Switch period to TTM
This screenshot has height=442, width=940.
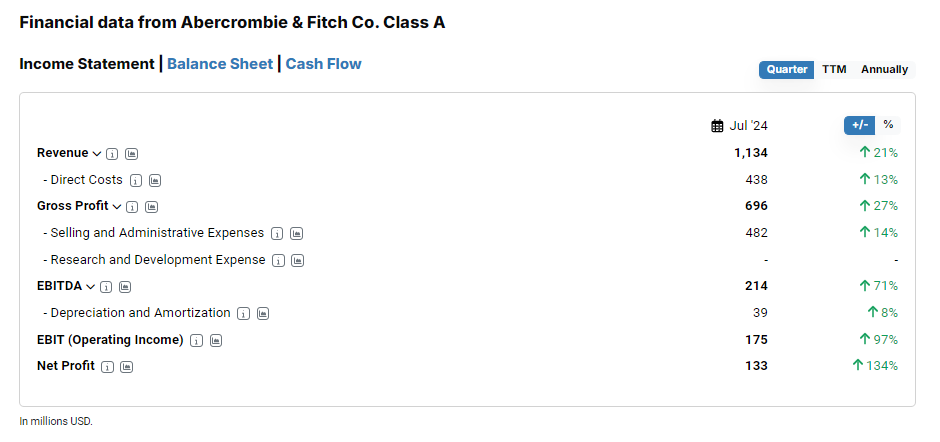[834, 70]
